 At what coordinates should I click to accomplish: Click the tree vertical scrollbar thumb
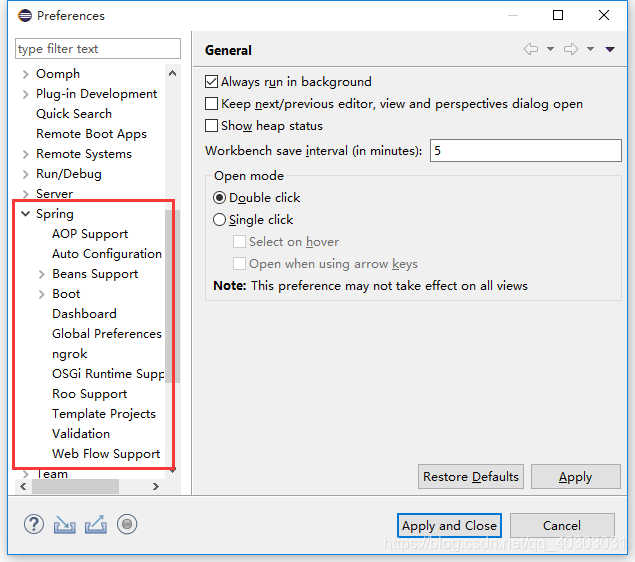coord(172,296)
